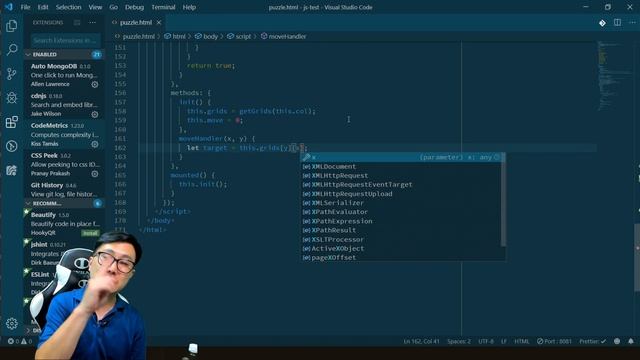Viewport: 640px width, 360px height.
Task: Choose the XMLSerializer suggestion
Action: (x=401, y=203)
